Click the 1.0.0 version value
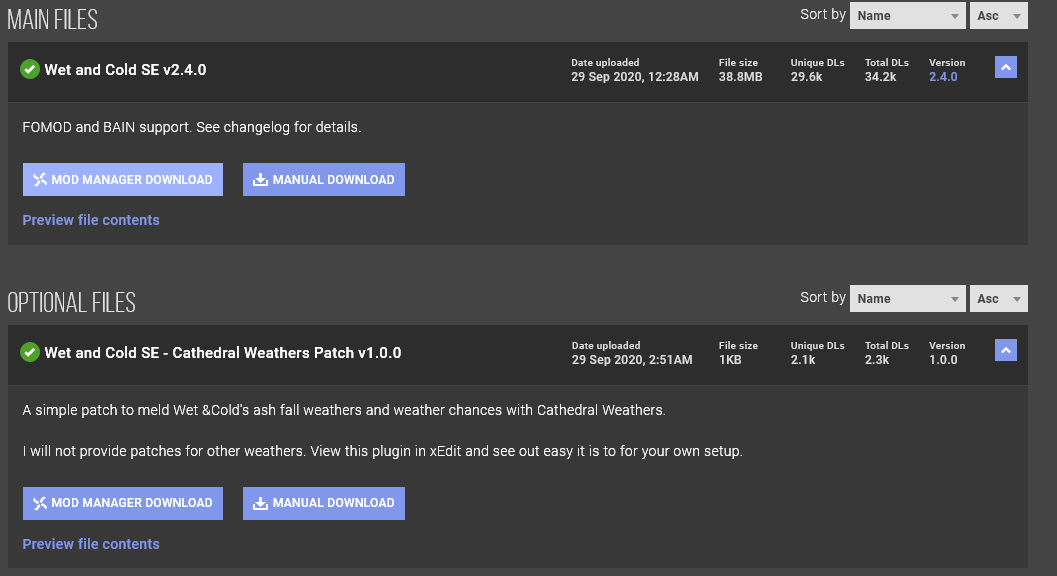 point(943,359)
